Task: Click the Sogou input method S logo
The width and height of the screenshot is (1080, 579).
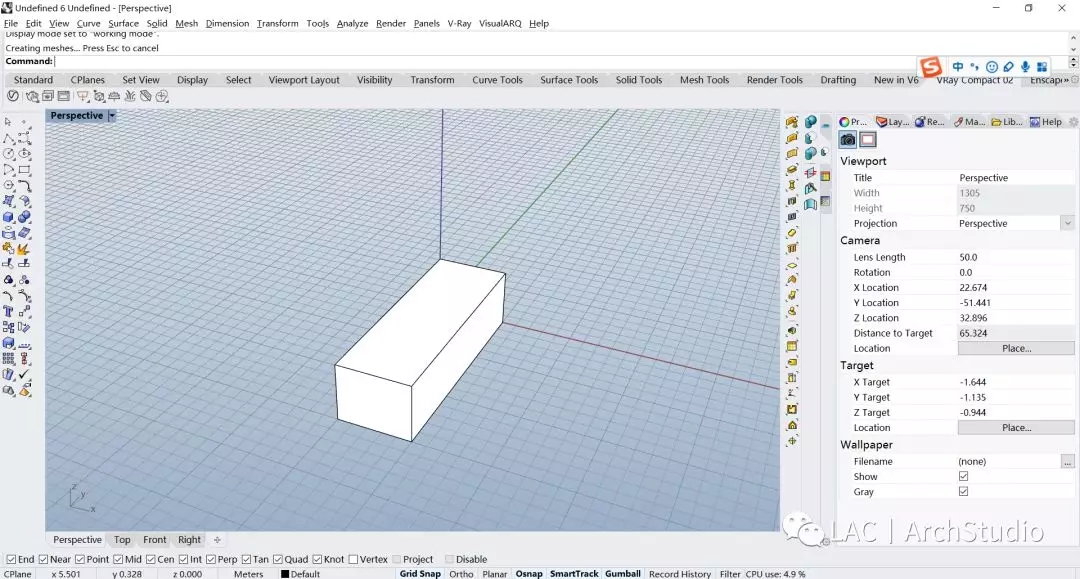Action: click(x=931, y=67)
